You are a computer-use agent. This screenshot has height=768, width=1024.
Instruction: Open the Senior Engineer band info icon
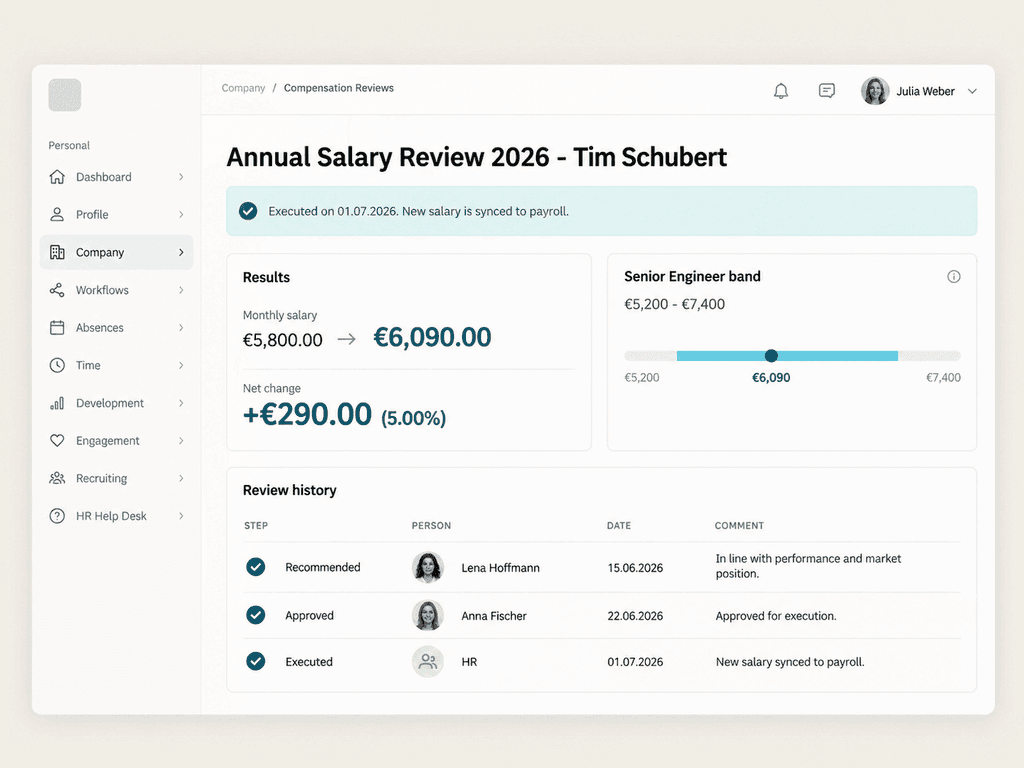(x=953, y=277)
